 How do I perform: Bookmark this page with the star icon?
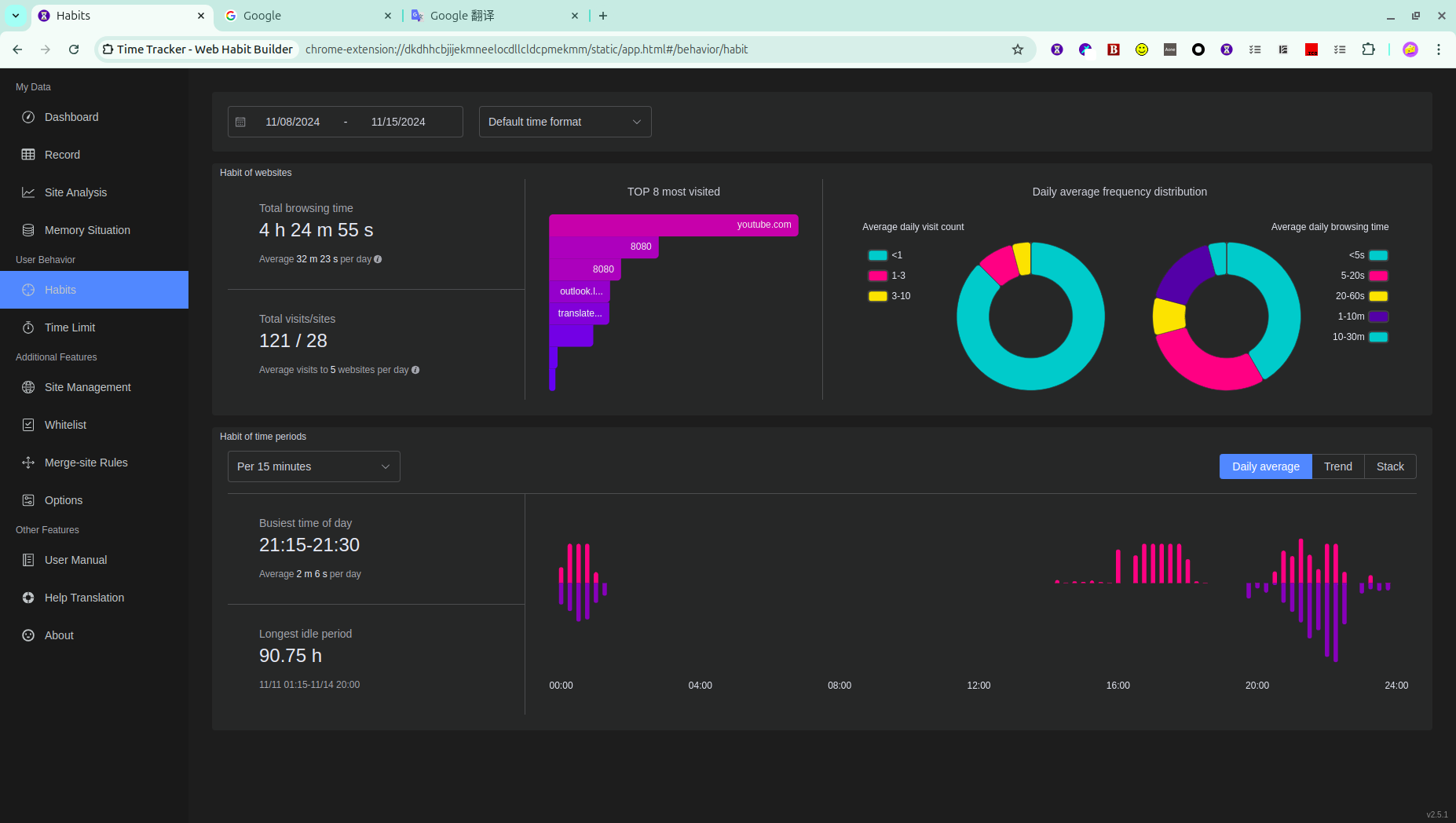tap(1018, 49)
